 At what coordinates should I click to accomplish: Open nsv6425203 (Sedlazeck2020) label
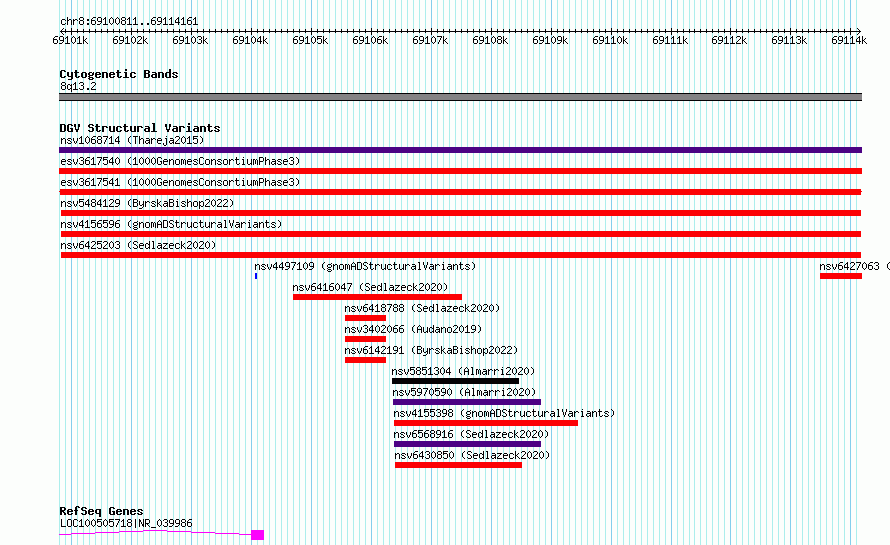pyautogui.click(x=138, y=245)
